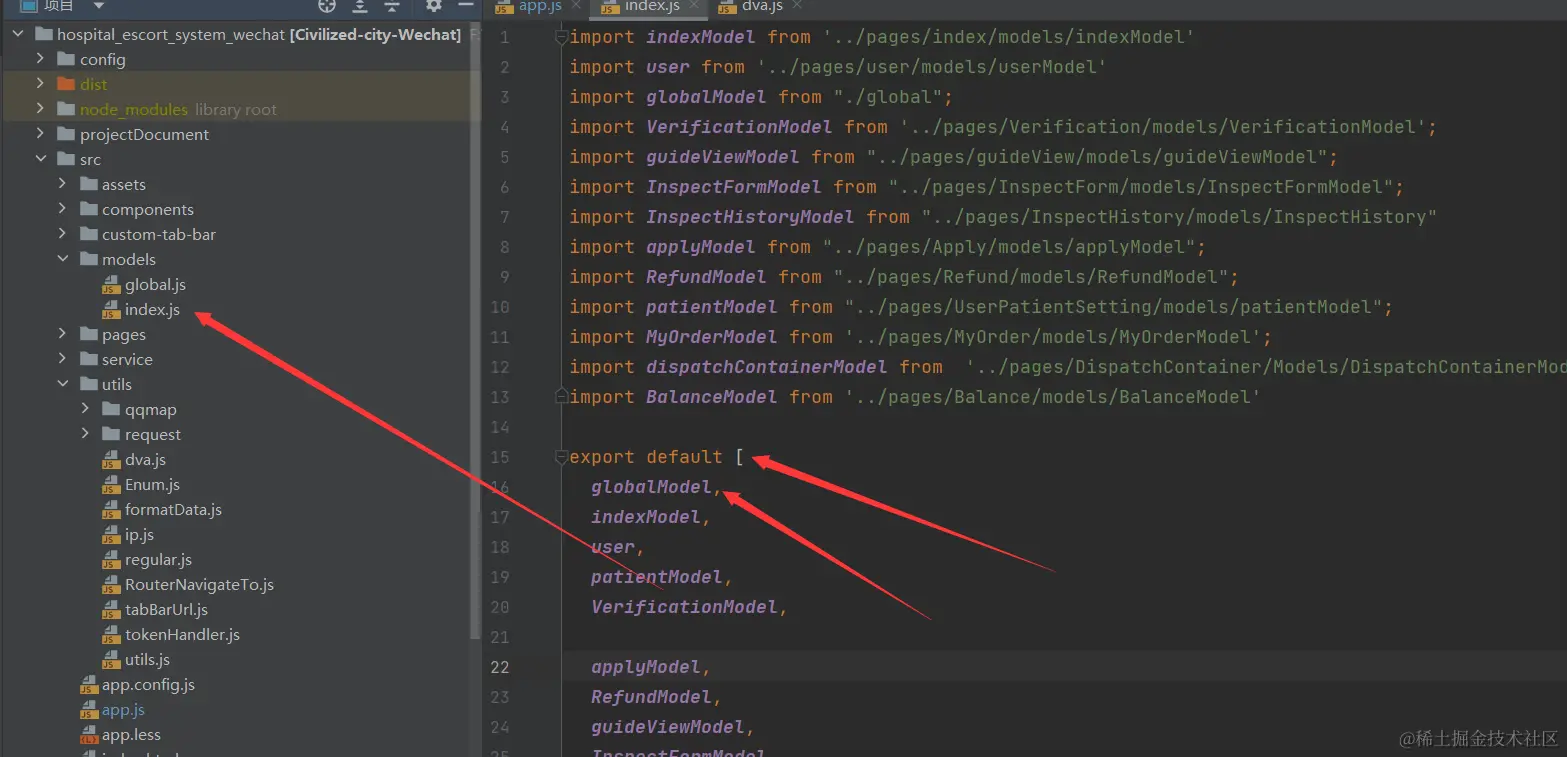Image resolution: width=1567 pixels, height=757 pixels.
Task: Click line number 22 in the gutter
Action: click(499, 667)
